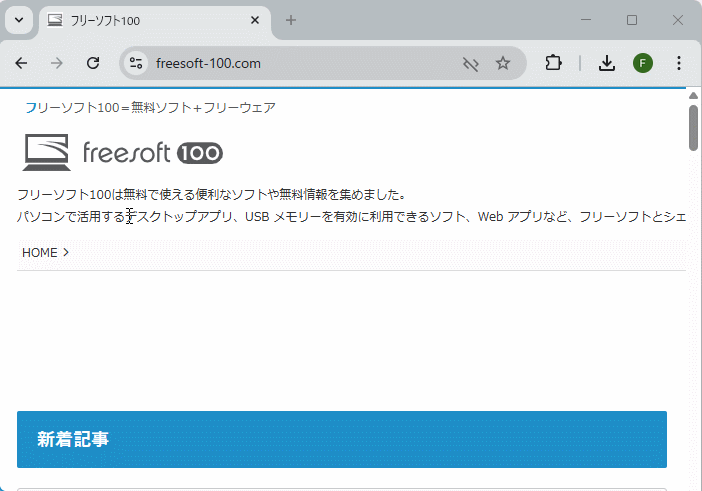Go back to the previous page

point(22,63)
